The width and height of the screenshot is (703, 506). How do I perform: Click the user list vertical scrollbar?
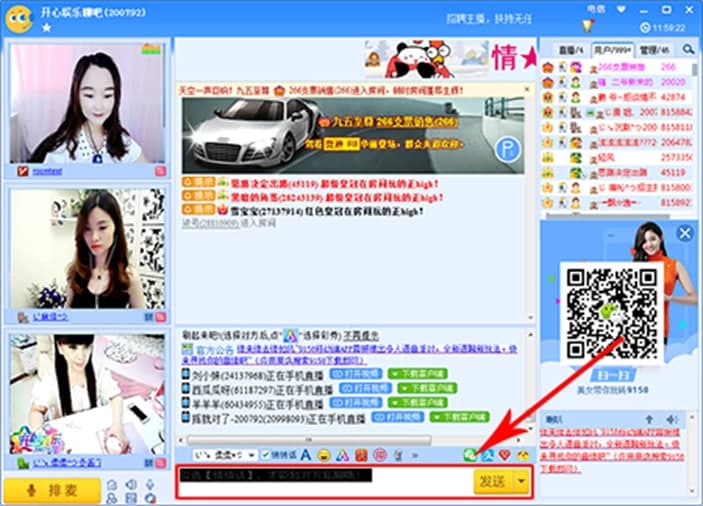click(694, 69)
